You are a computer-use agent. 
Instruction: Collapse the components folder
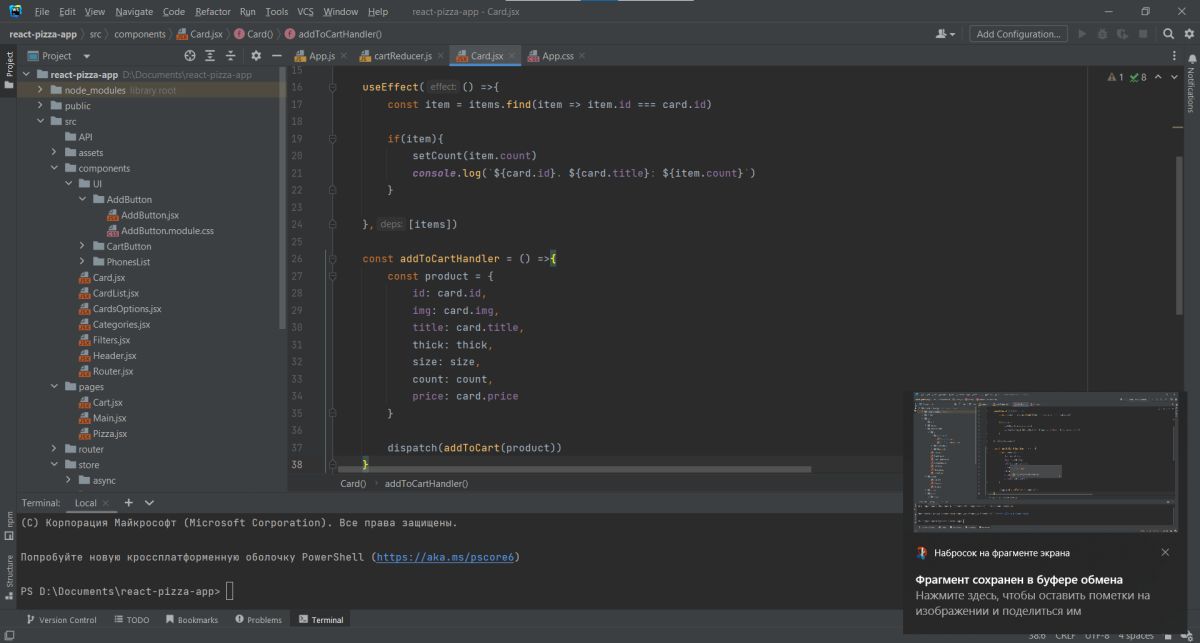tap(55, 168)
